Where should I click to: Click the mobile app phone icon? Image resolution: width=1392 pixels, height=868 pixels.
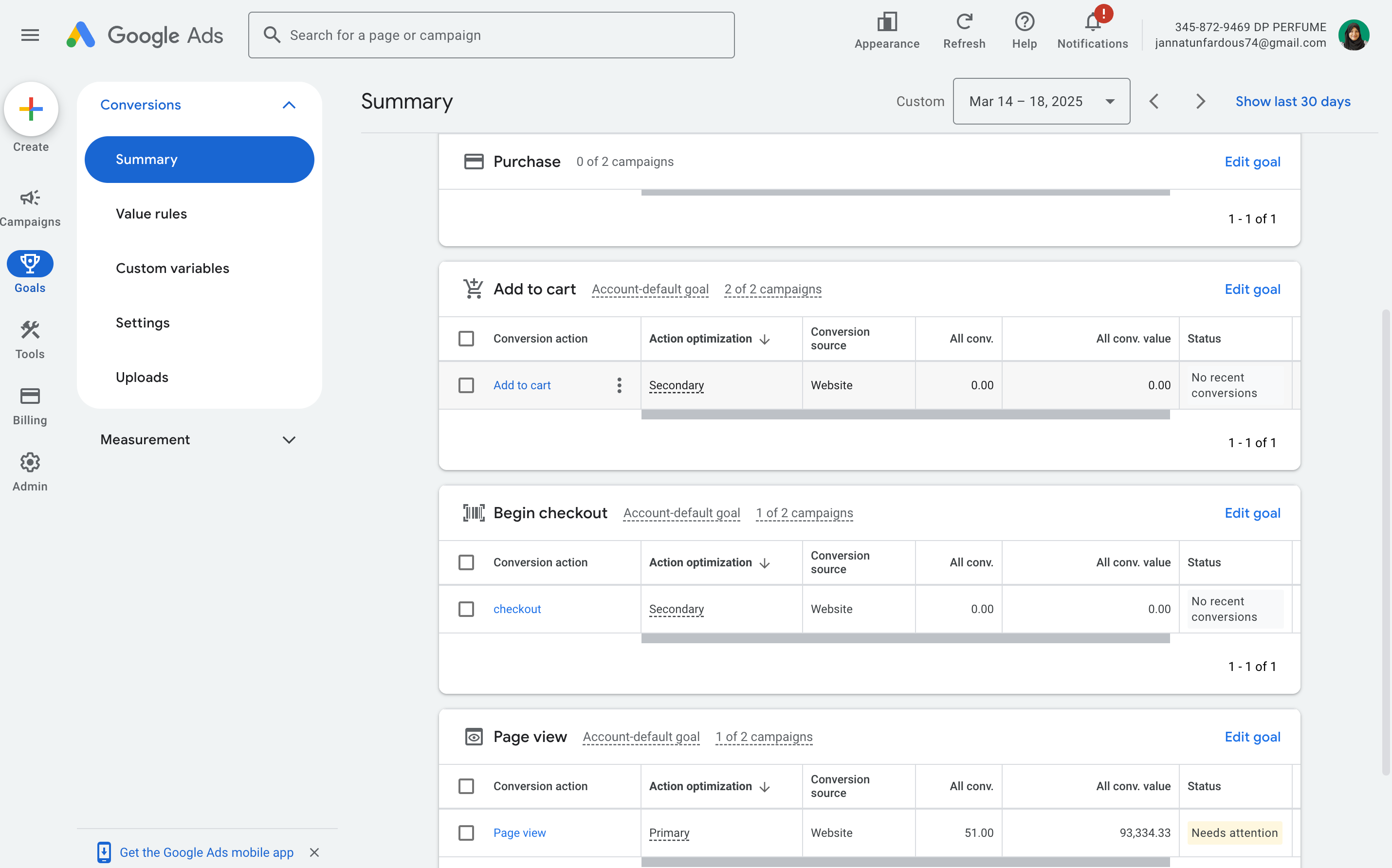click(x=104, y=852)
